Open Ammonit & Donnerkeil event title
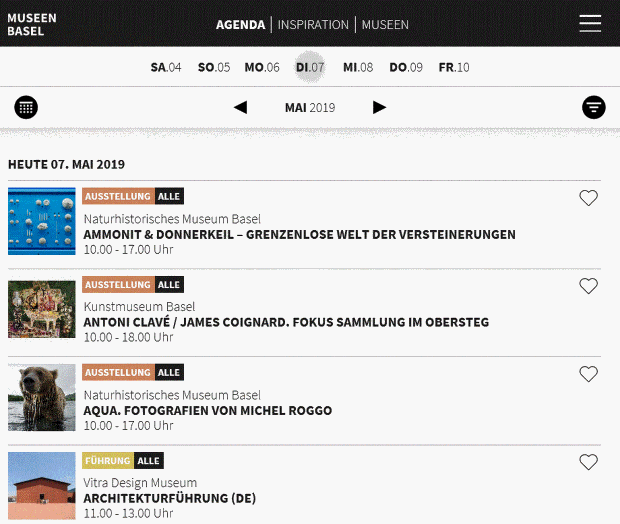This screenshot has height=524, width=620. [299, 235]
